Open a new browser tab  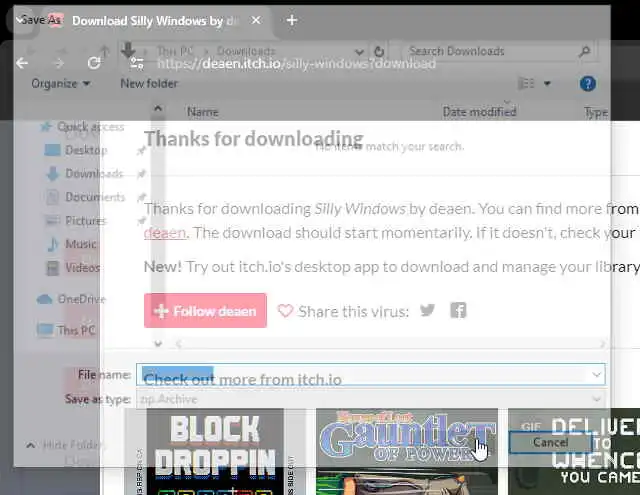(x=292, y=20)
